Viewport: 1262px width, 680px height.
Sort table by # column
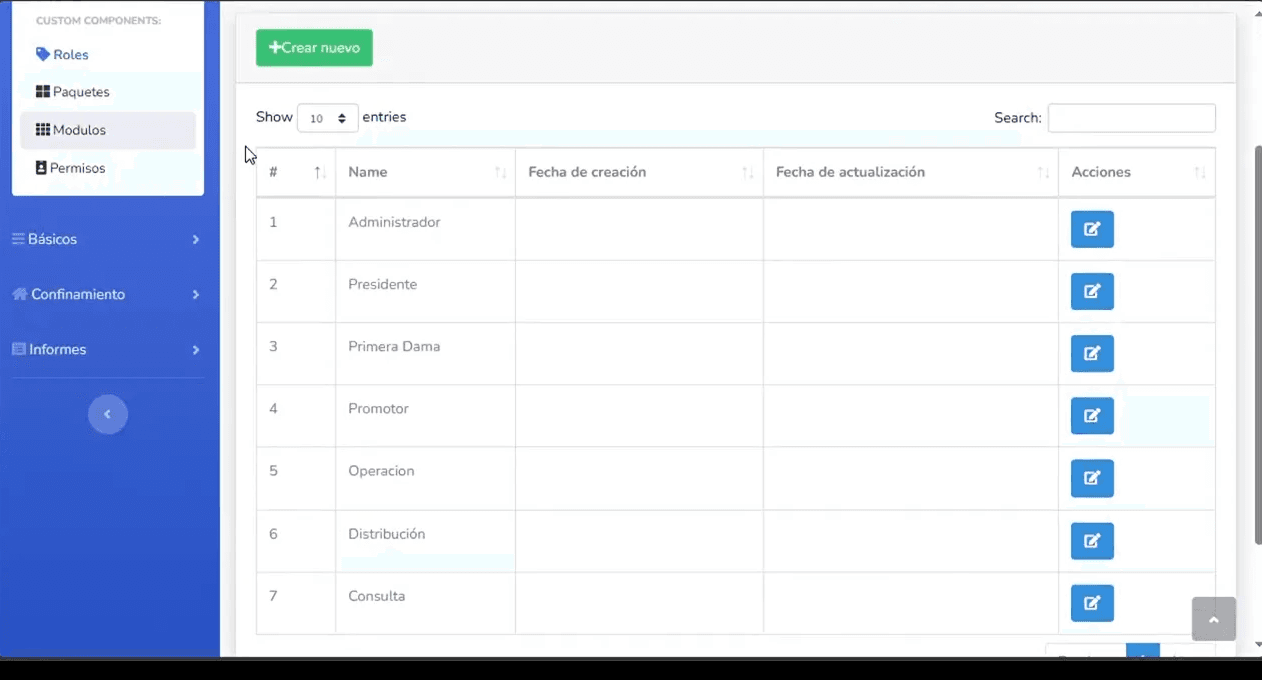click(295, 172)
